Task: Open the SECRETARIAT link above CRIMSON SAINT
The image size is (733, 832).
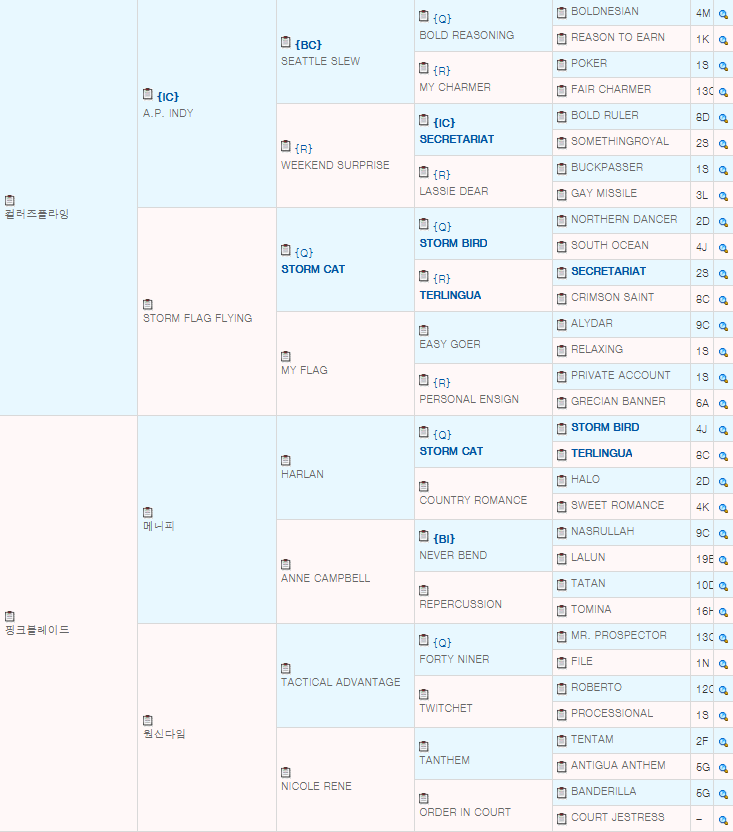Action: (608, 271)
